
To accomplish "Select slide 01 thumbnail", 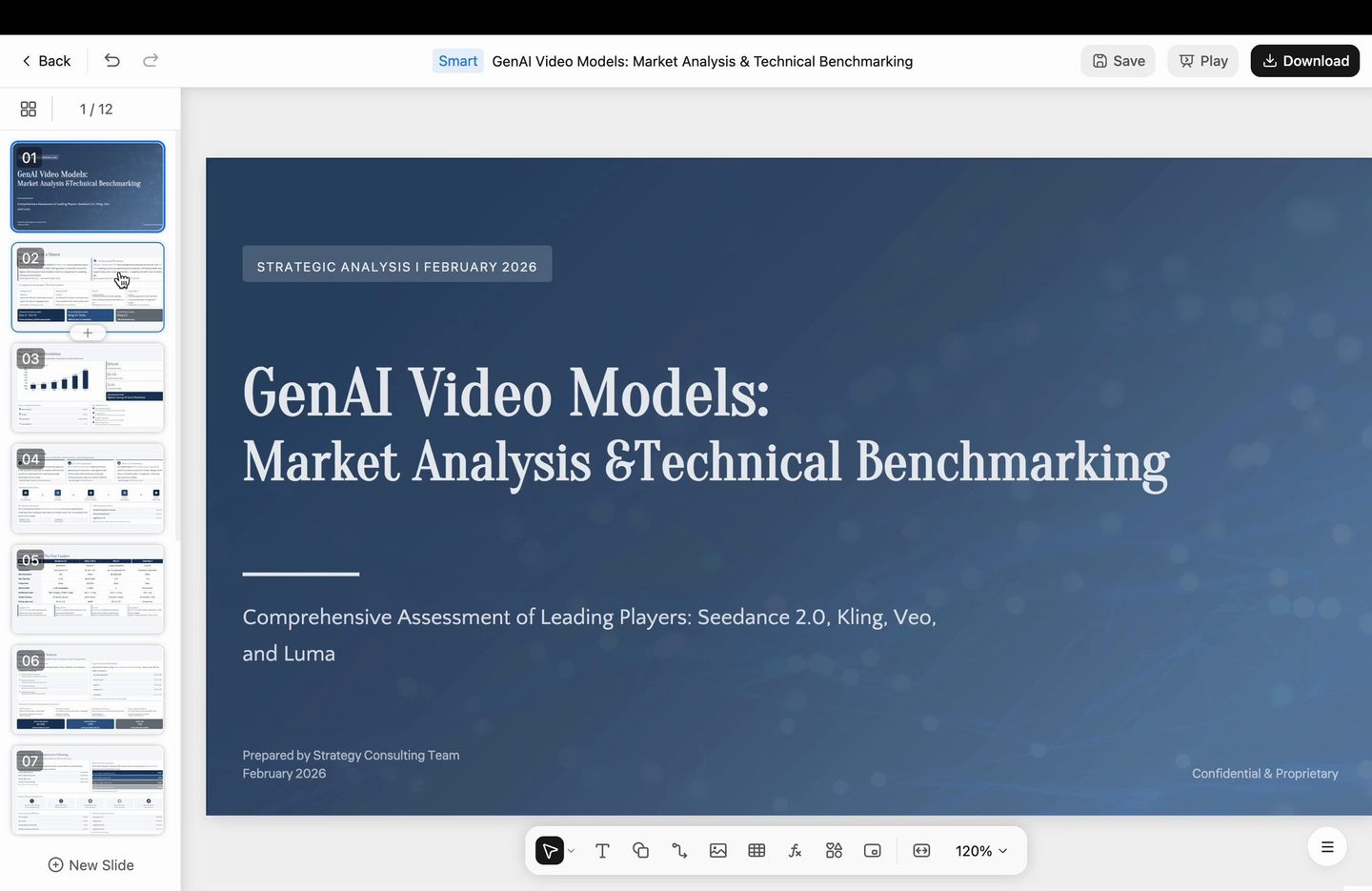I will click(88, 187).
